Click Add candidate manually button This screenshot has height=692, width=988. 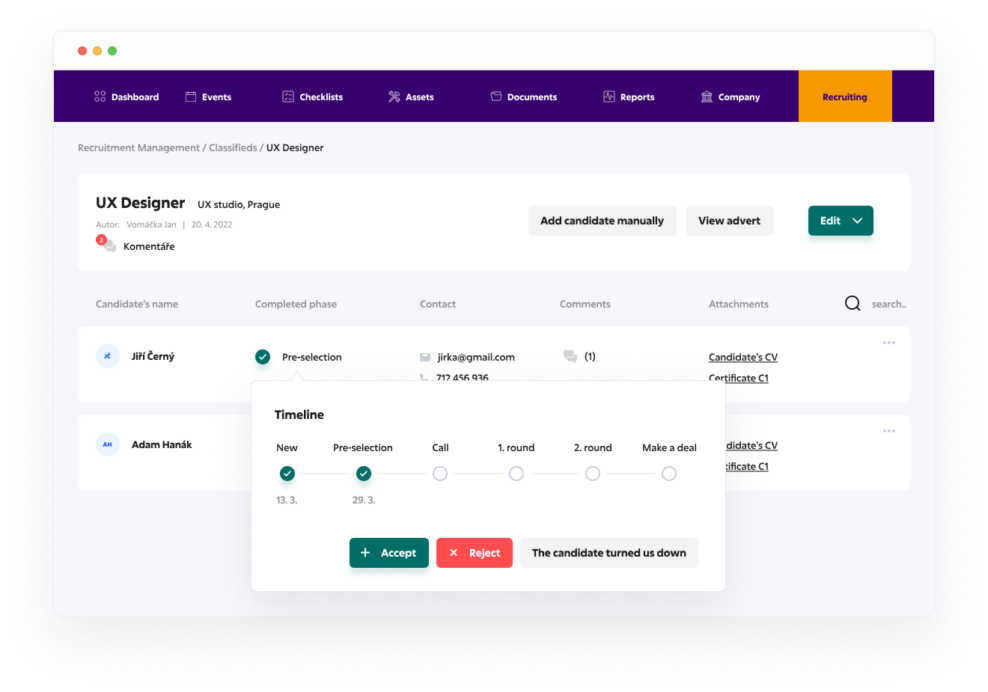click(x=602, y=221)
